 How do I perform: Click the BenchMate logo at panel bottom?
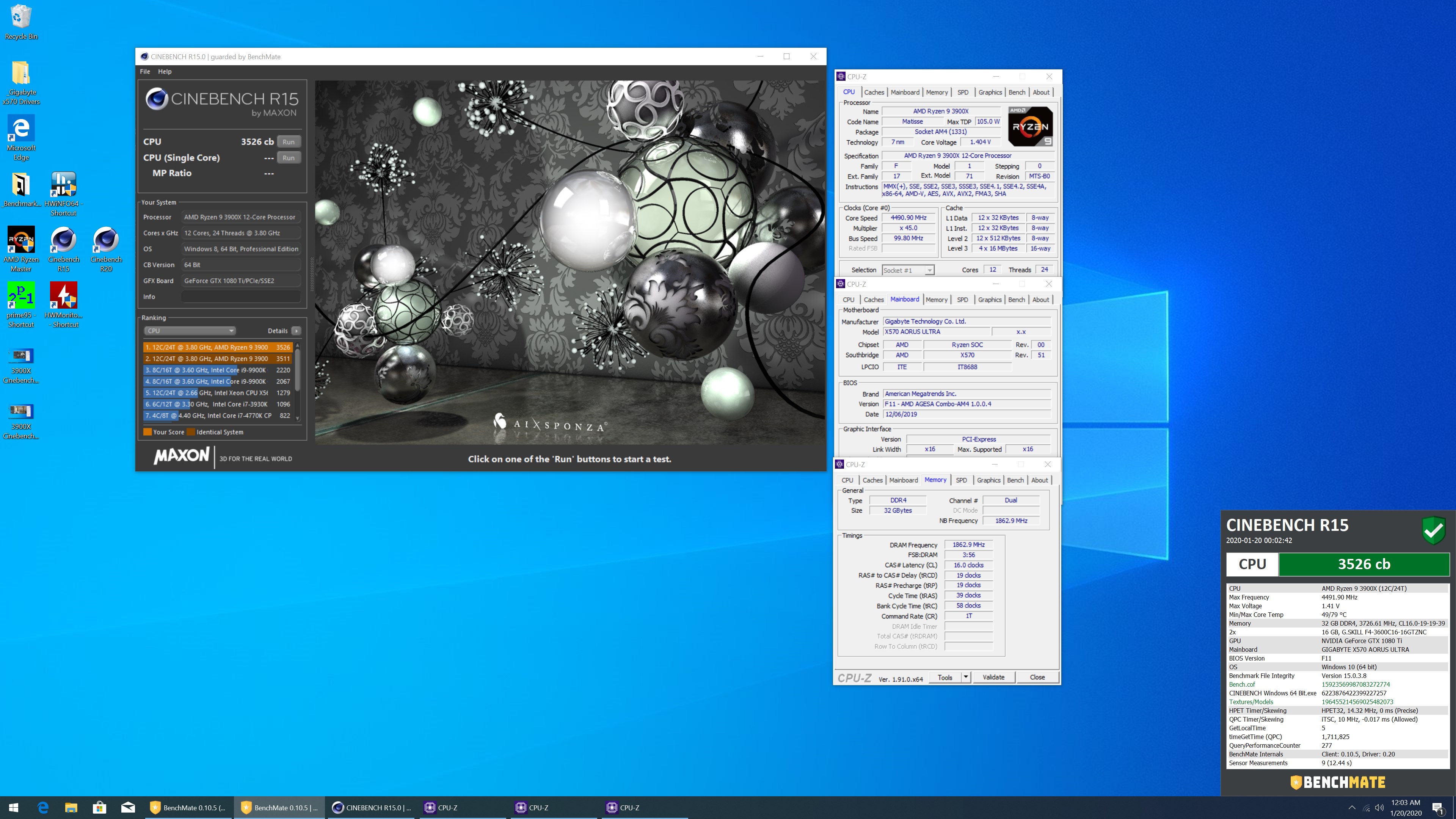(x=1338, y=782)
